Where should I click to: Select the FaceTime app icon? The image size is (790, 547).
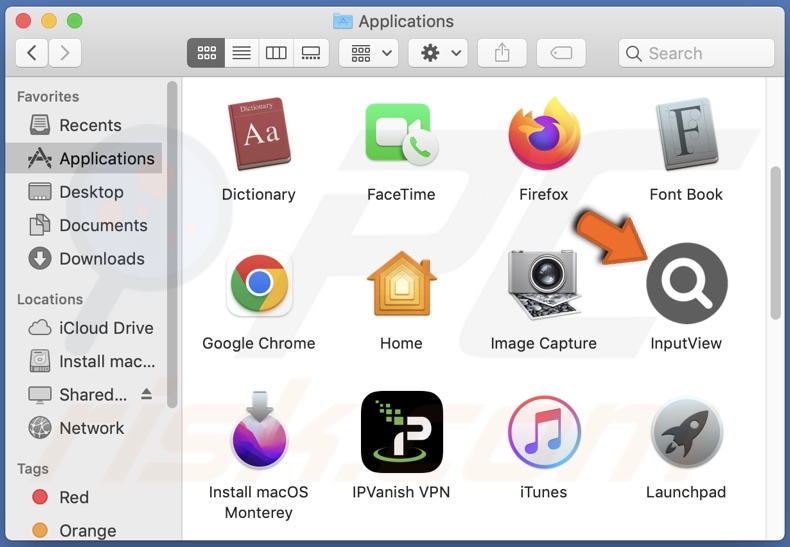point(402,134)
